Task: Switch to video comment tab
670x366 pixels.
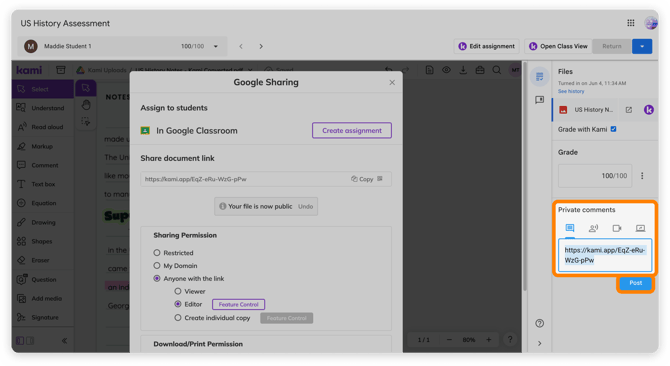Action: click(617, 228)
